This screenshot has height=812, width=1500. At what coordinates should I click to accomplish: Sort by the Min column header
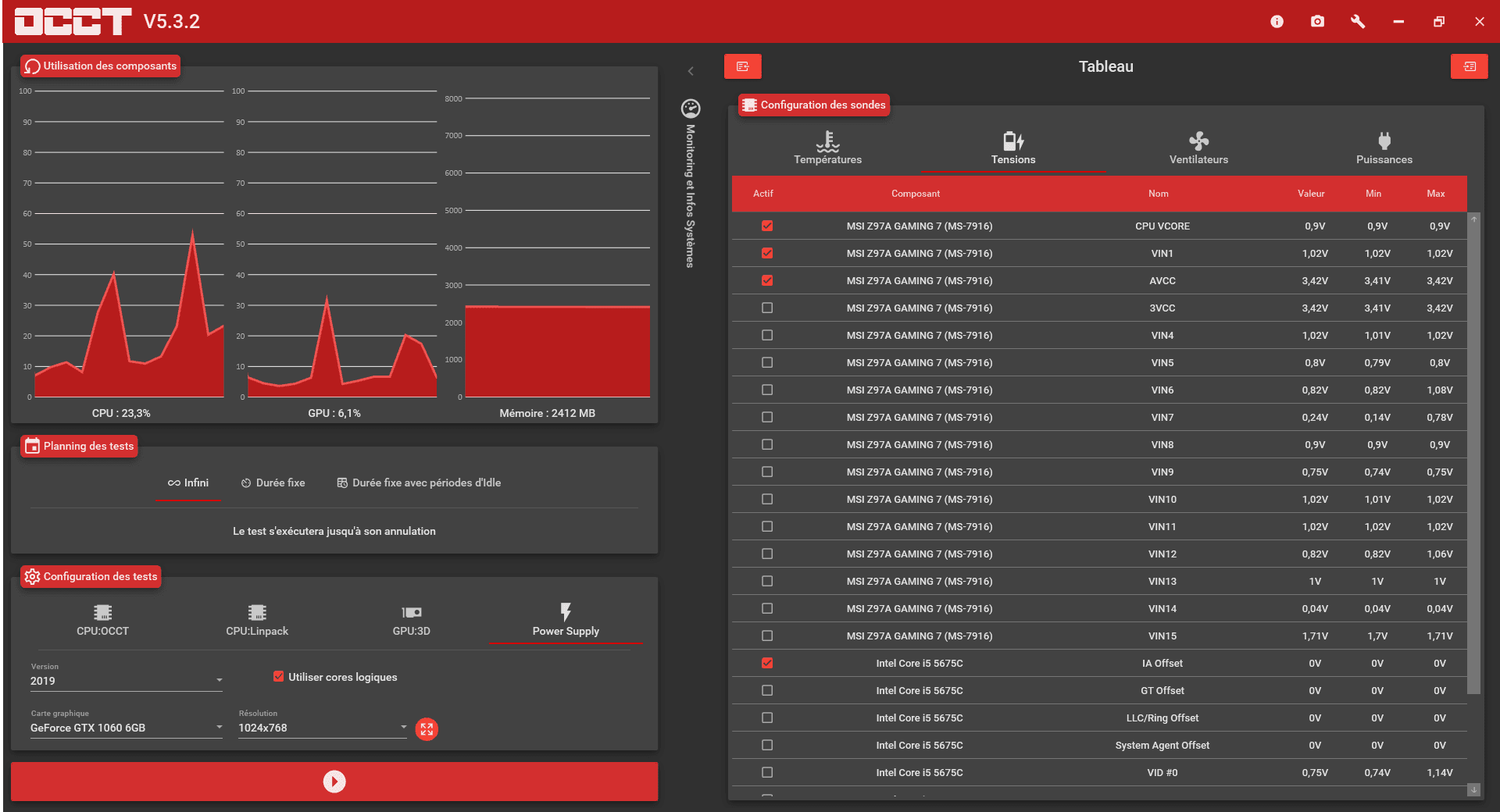[1373, 194]
